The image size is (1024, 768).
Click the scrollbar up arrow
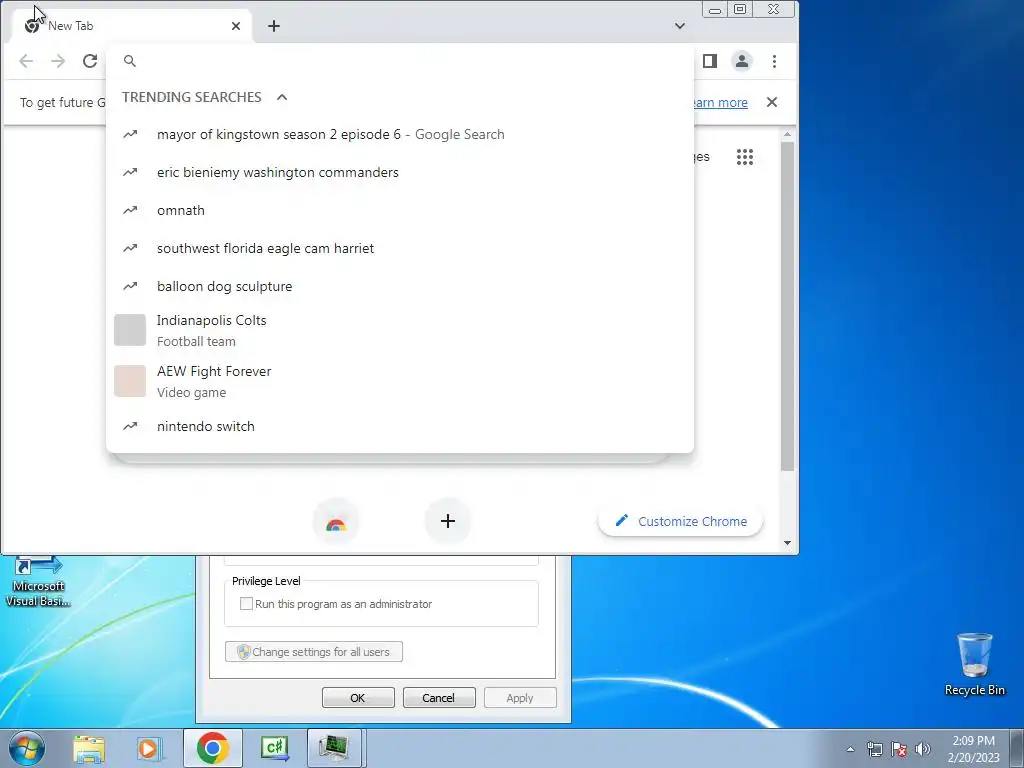(787, 134)
